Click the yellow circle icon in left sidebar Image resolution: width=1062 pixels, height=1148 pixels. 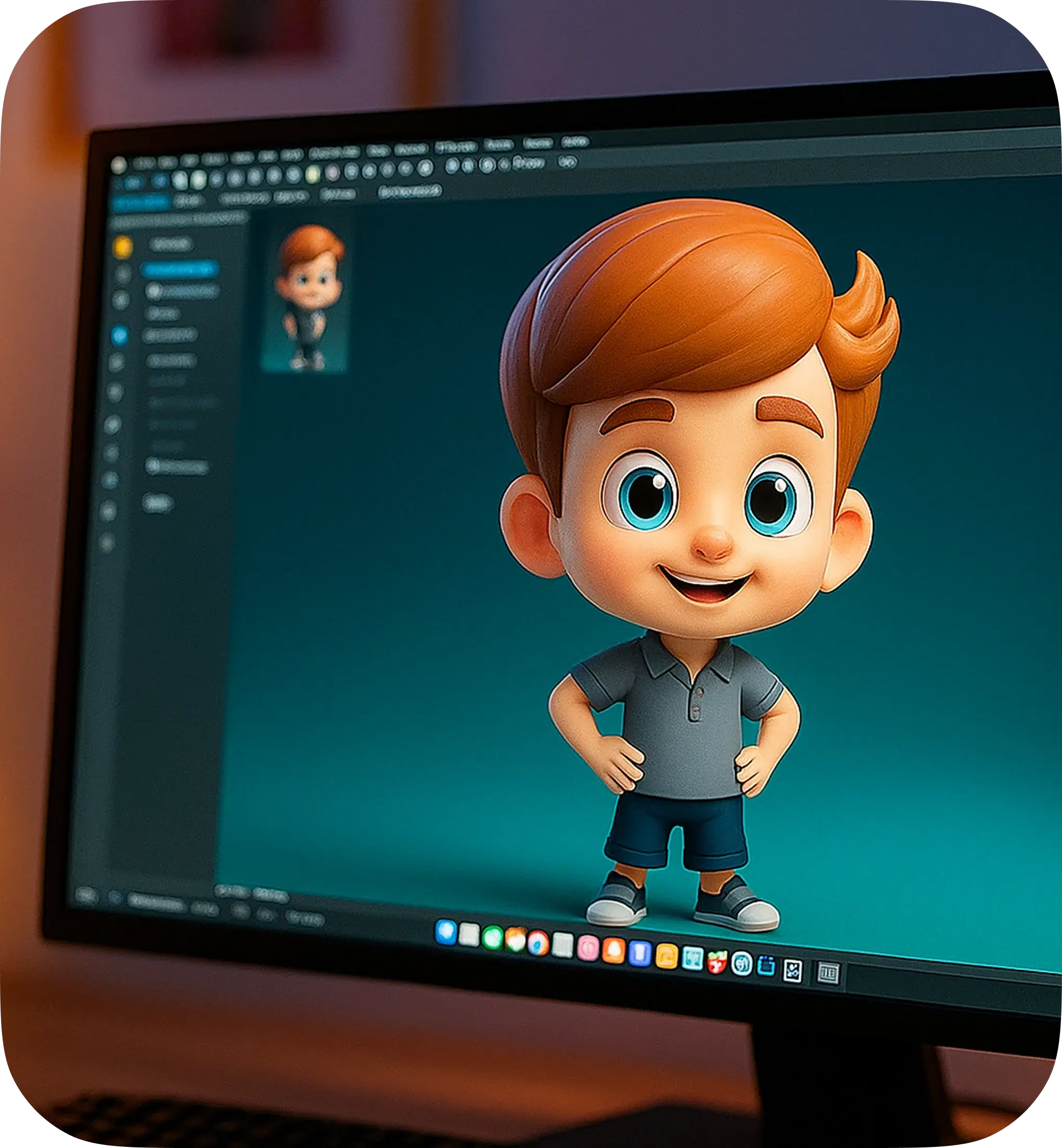point(122,247)
